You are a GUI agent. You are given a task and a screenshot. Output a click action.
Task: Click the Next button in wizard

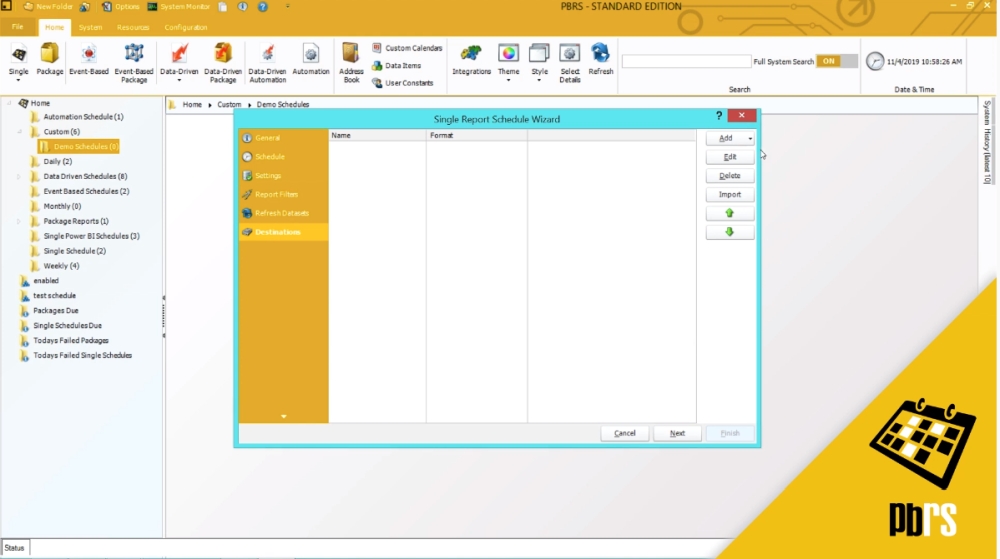(x=677, y=433)
